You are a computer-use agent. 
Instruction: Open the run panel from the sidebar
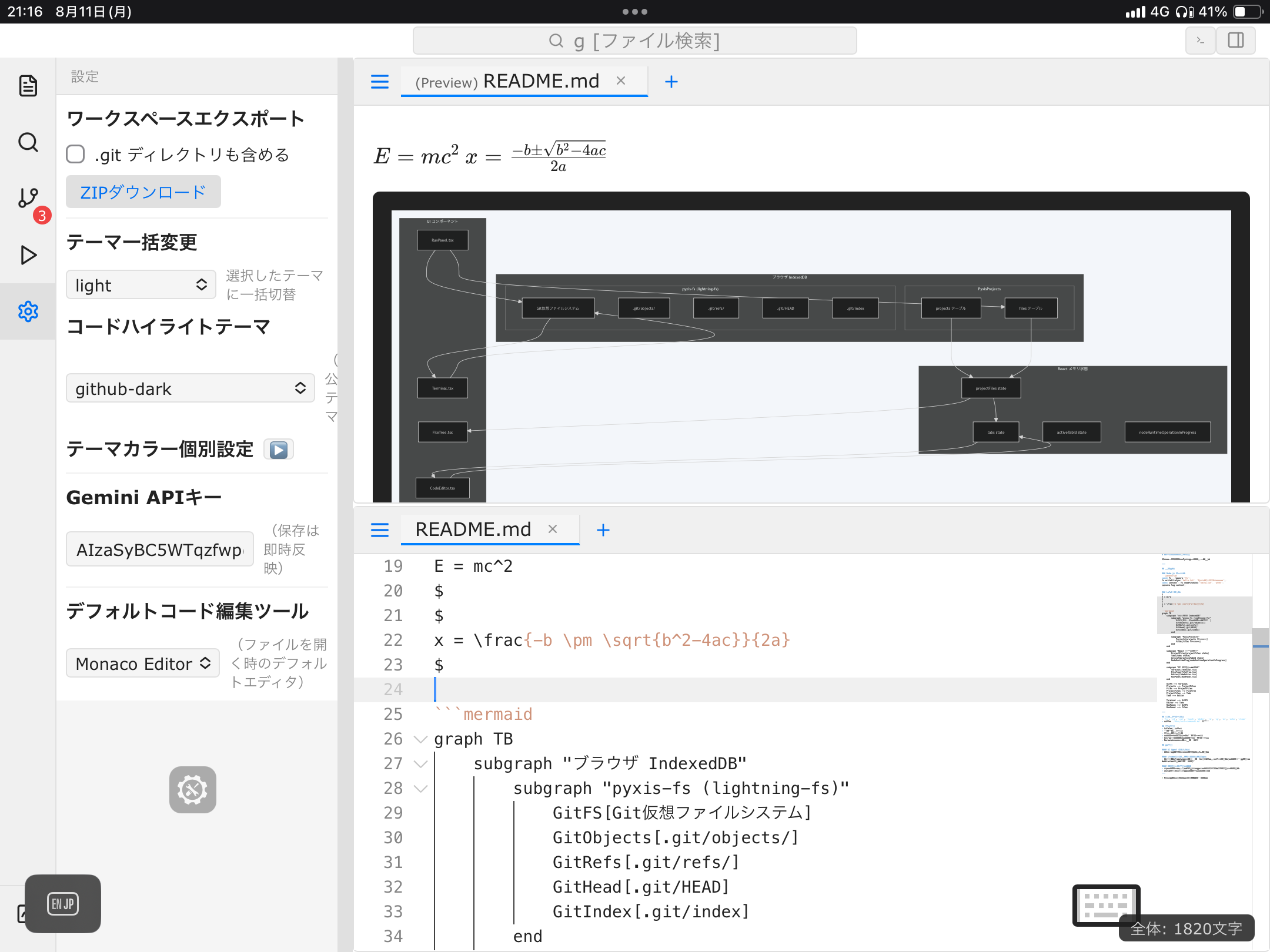pyautogui.click(x=28, y=254)
